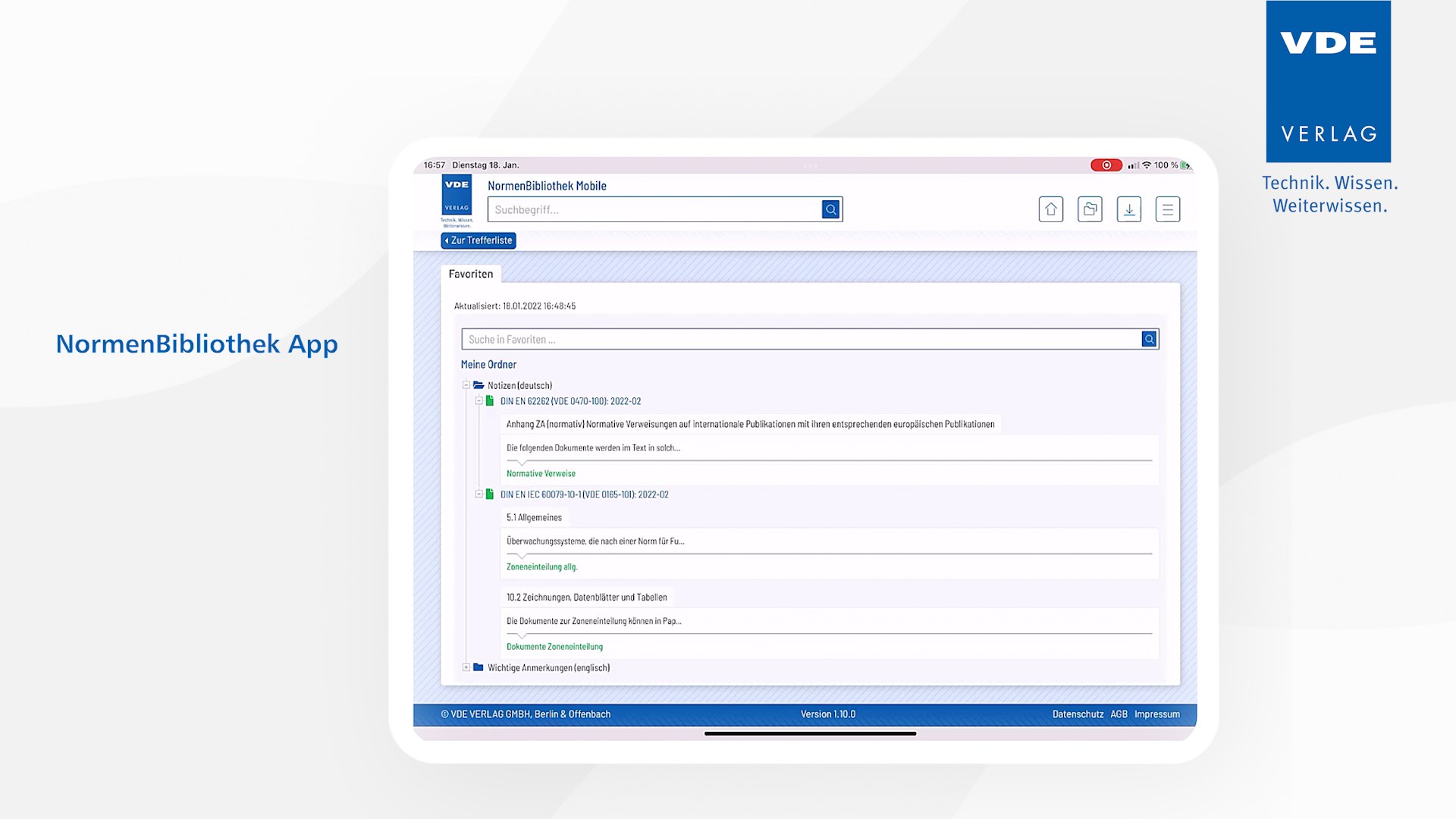
Task: Click green document icon for DIN EN 62262
Action: 490,401
